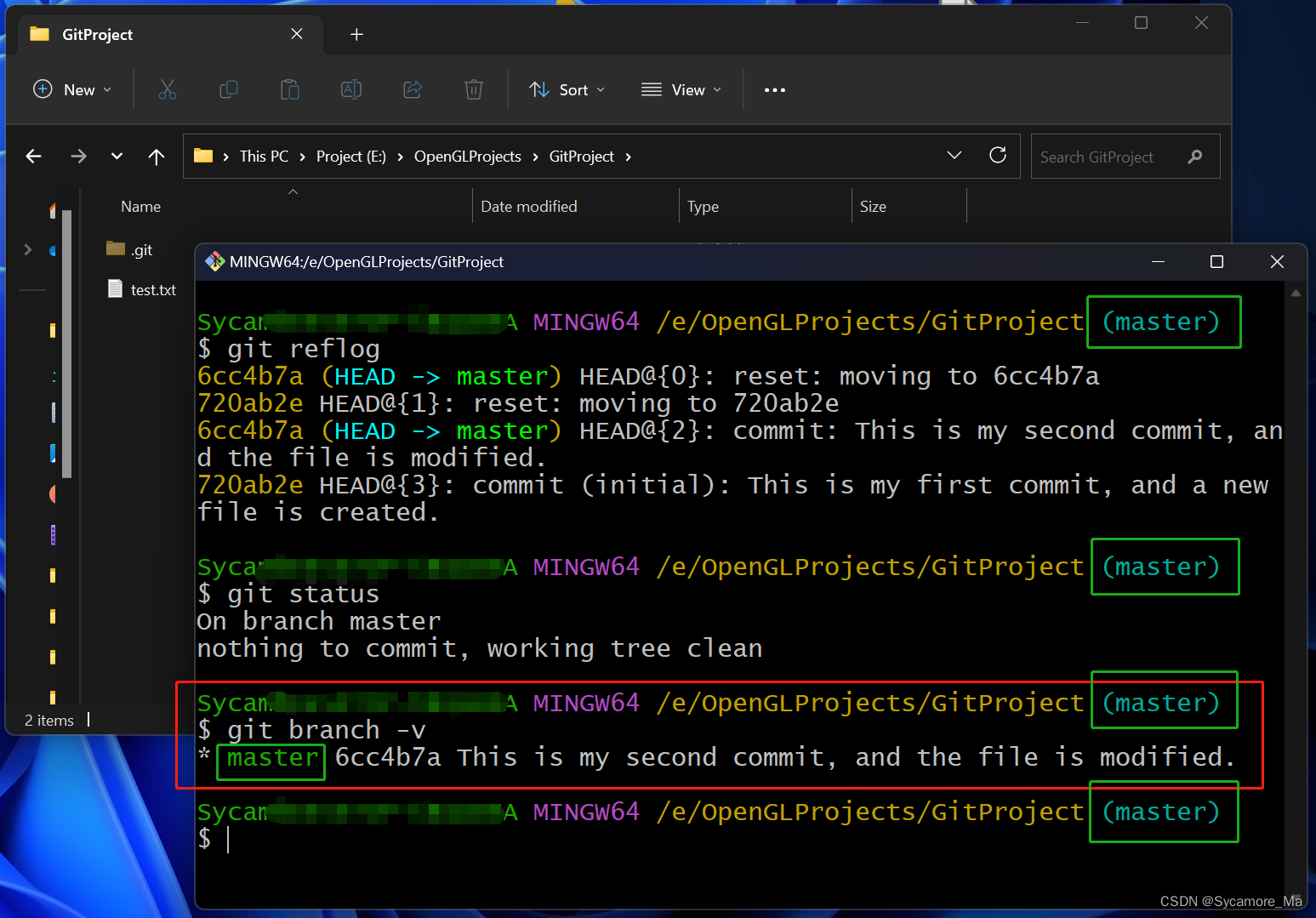The width and height of the screenshot is (1316, 918).
Task: Minimize the MINGW64 terminal window
Action: [x=1158, y=262]
